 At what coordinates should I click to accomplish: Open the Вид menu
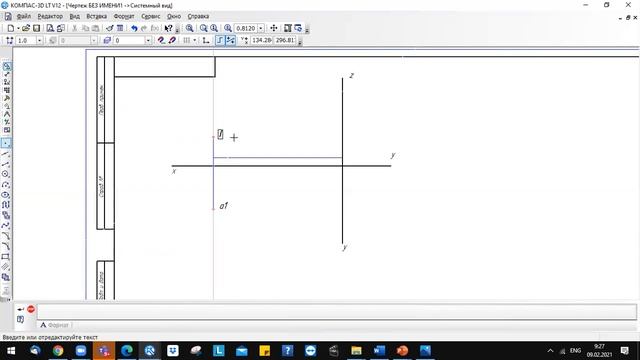(x=75, y=16)
